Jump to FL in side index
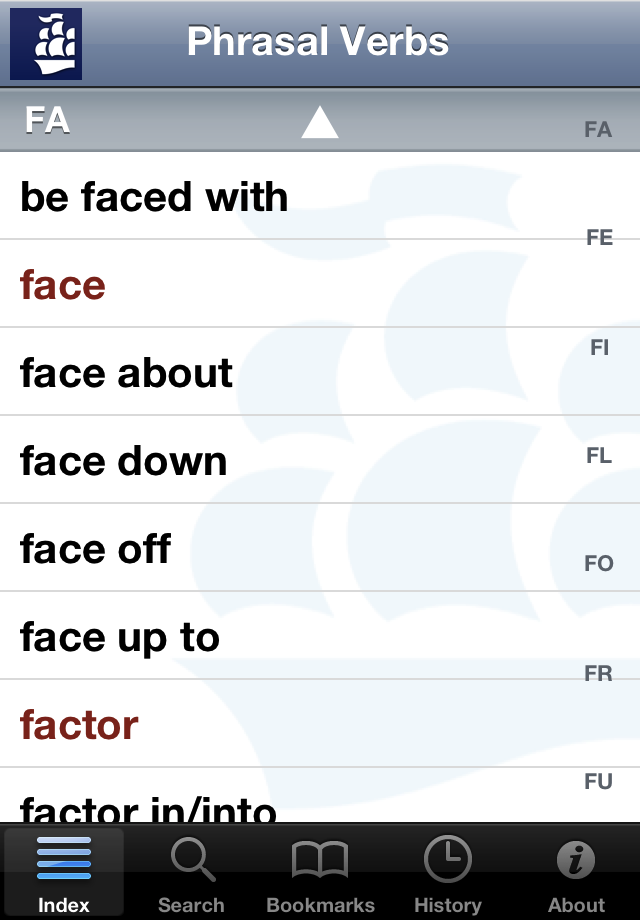Image resolution: width=640 pixels, height=920 pixels. pos(599,456)
